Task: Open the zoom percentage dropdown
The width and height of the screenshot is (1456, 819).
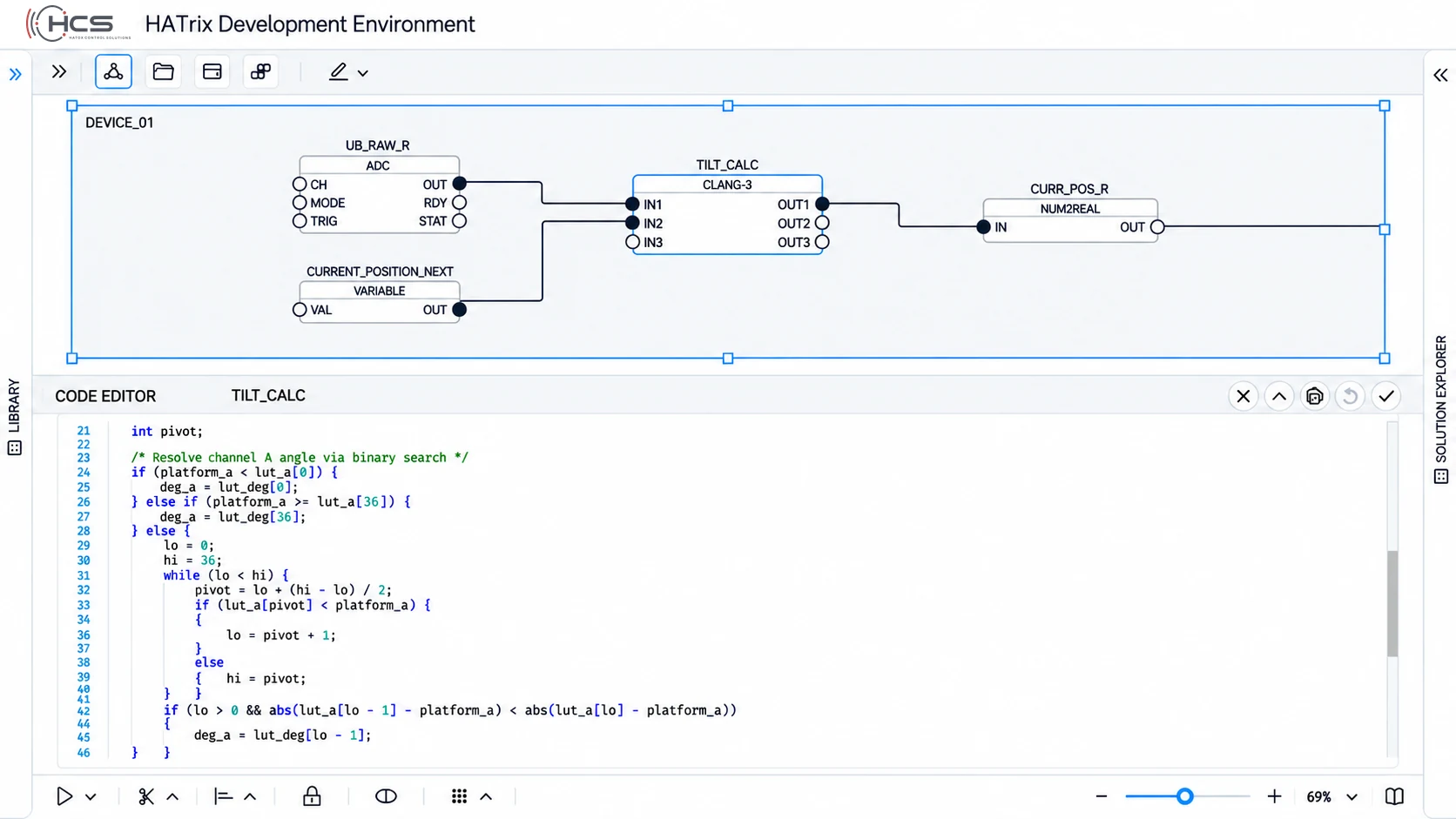Action: [x=1352, y=797]
